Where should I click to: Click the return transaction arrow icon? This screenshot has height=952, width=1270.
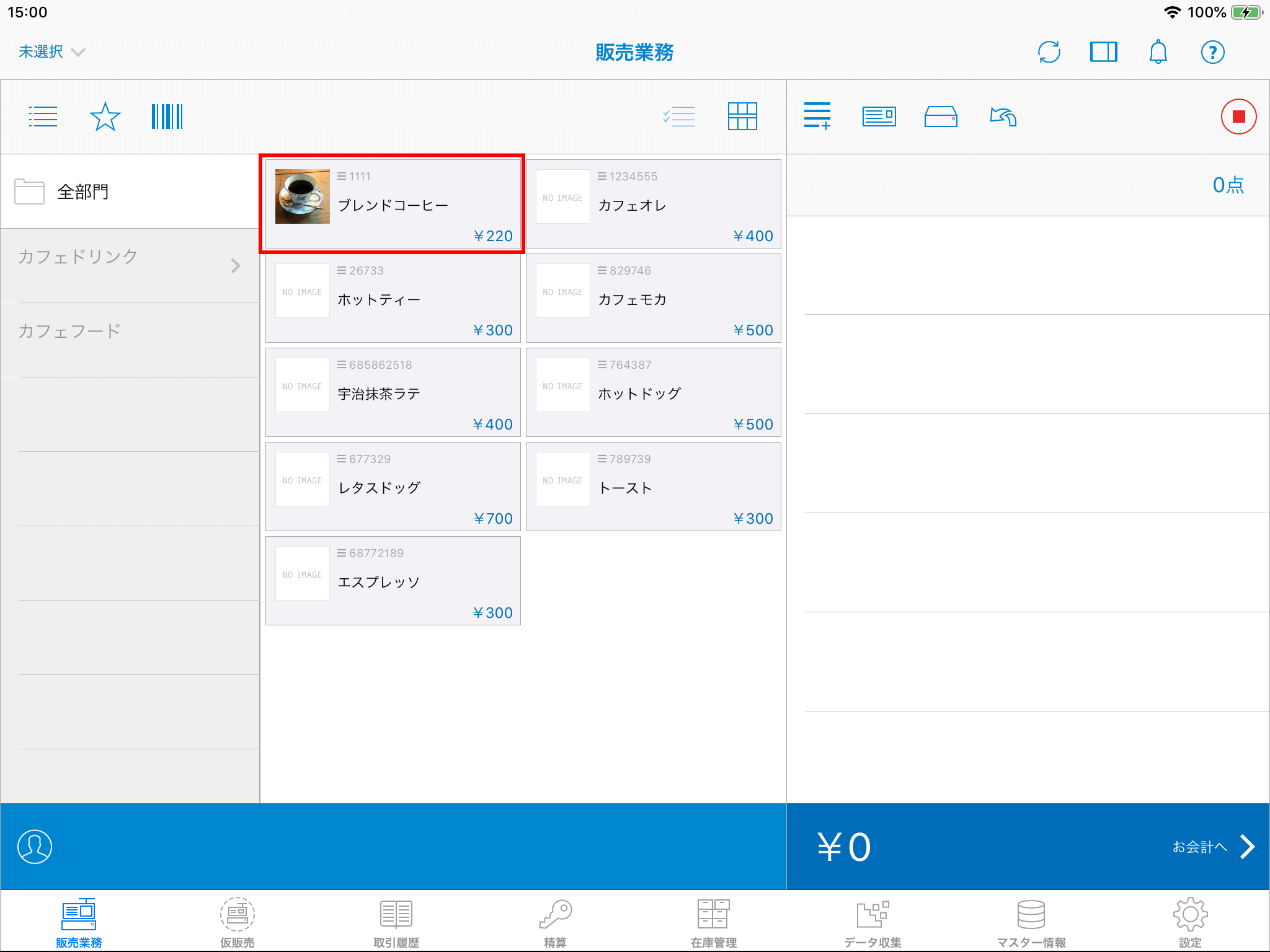[x=1003, y=117]
